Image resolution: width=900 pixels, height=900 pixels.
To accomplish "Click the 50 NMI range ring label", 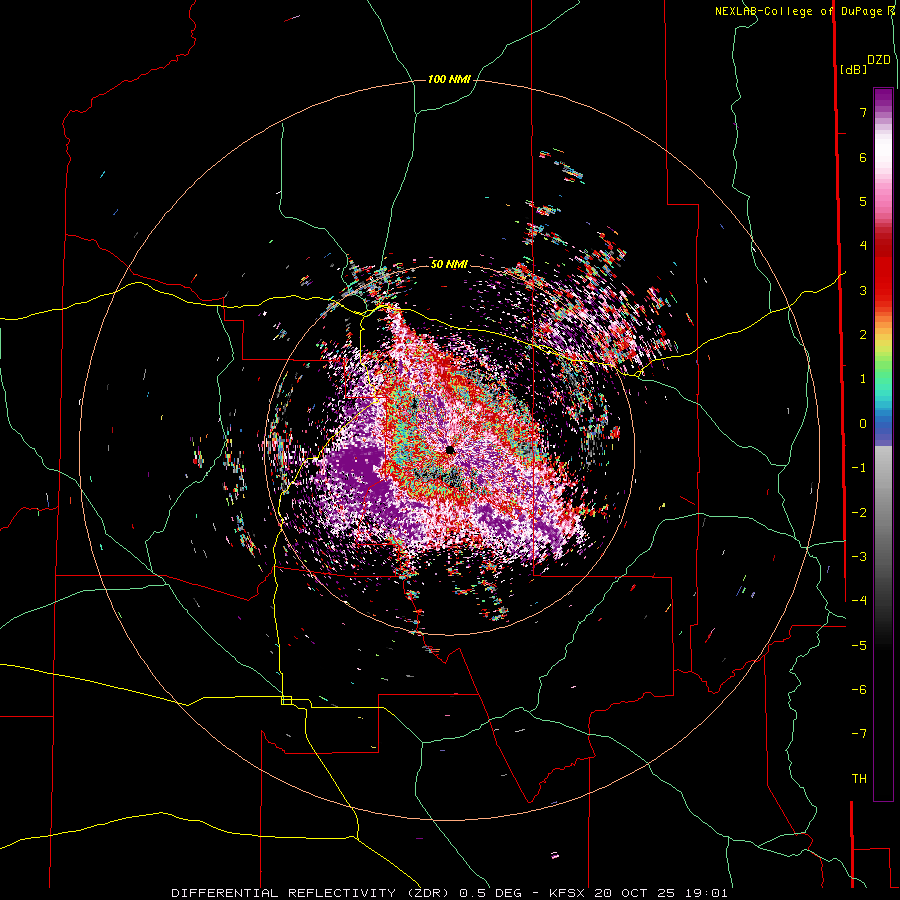I will (449, 264).
